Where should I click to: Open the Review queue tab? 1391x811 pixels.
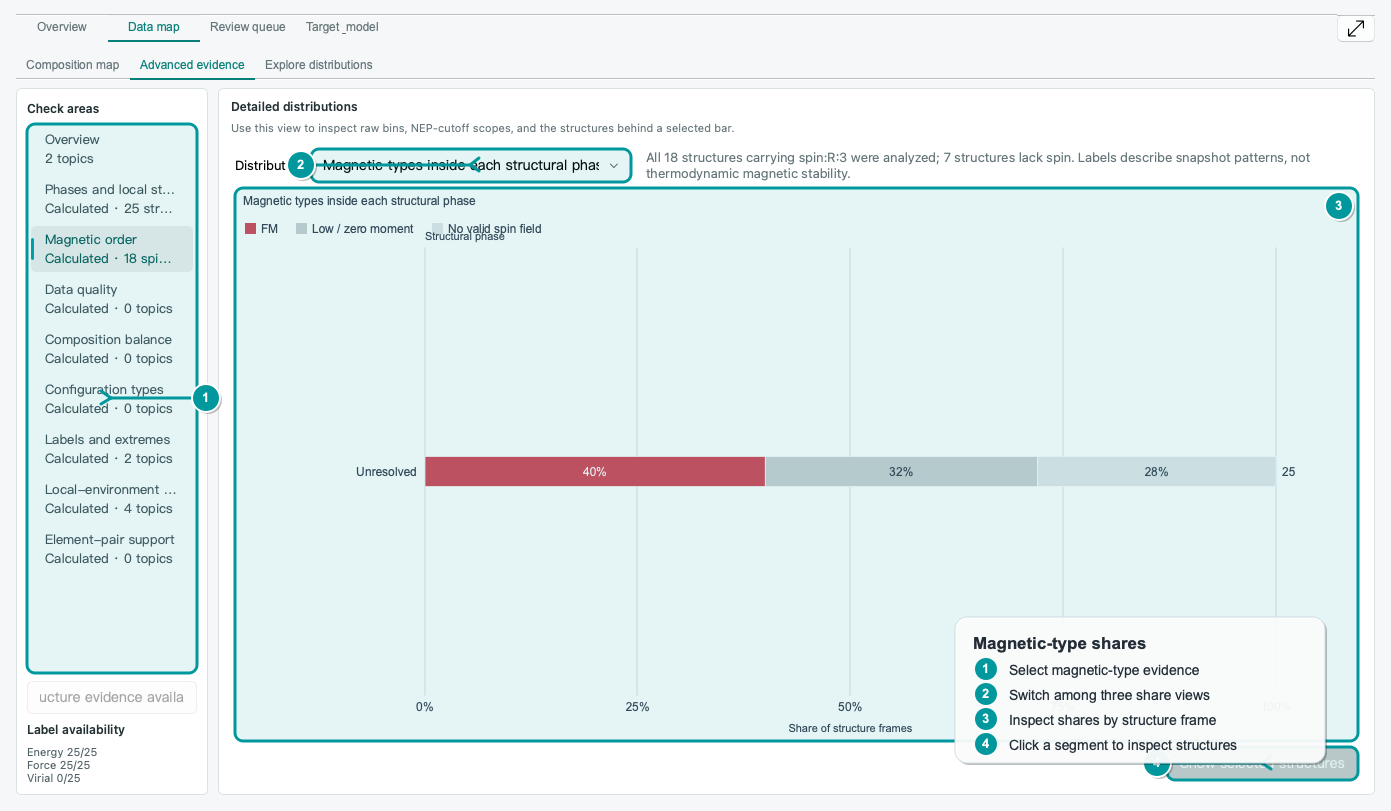248,27
